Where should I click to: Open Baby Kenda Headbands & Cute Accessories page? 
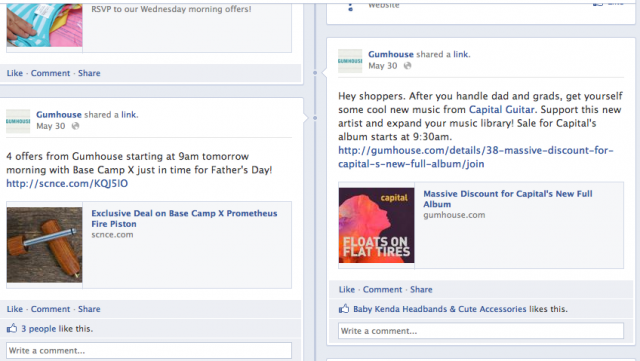coord(440,309)
